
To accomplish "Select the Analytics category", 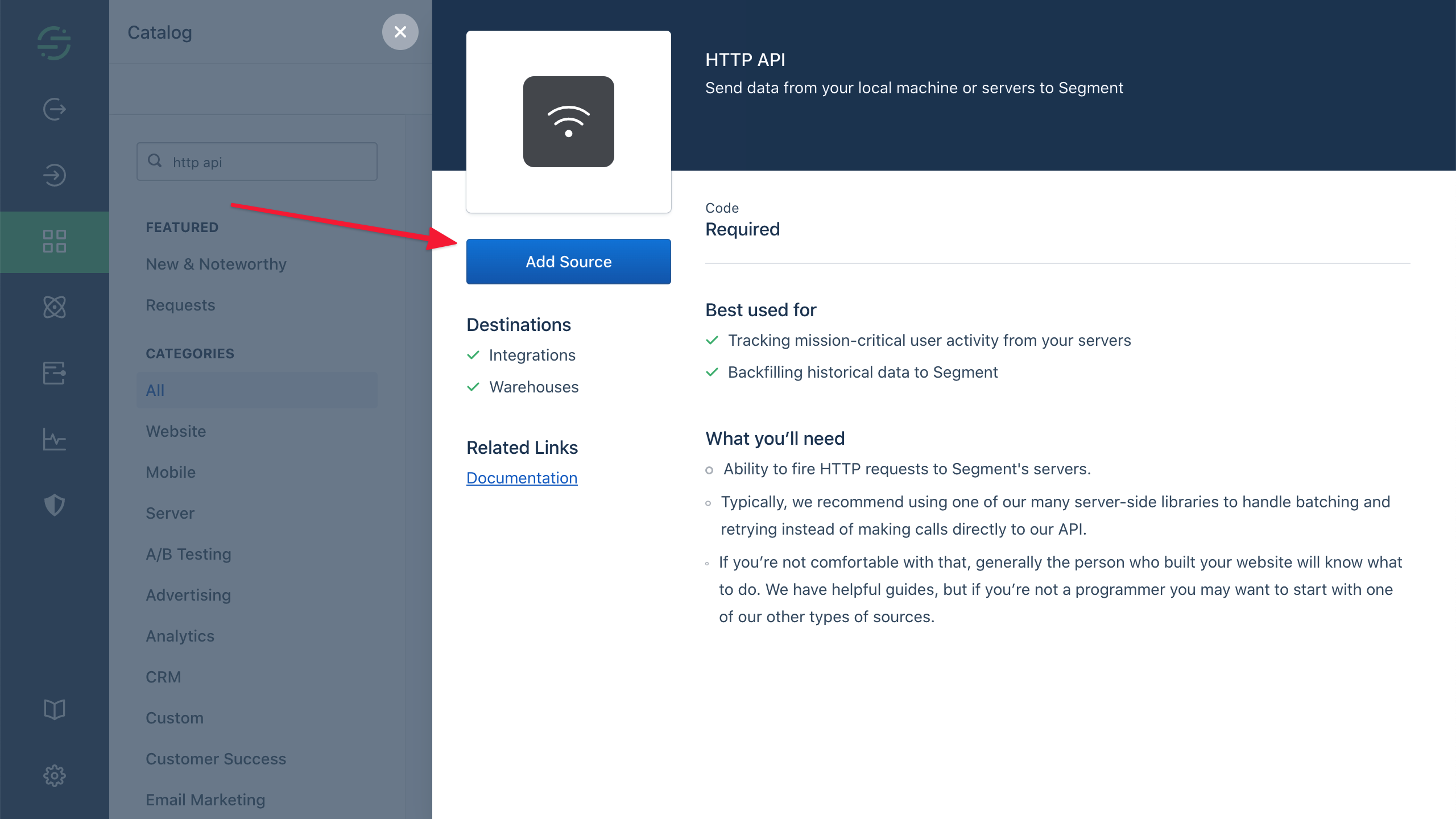I will (180, 636).
